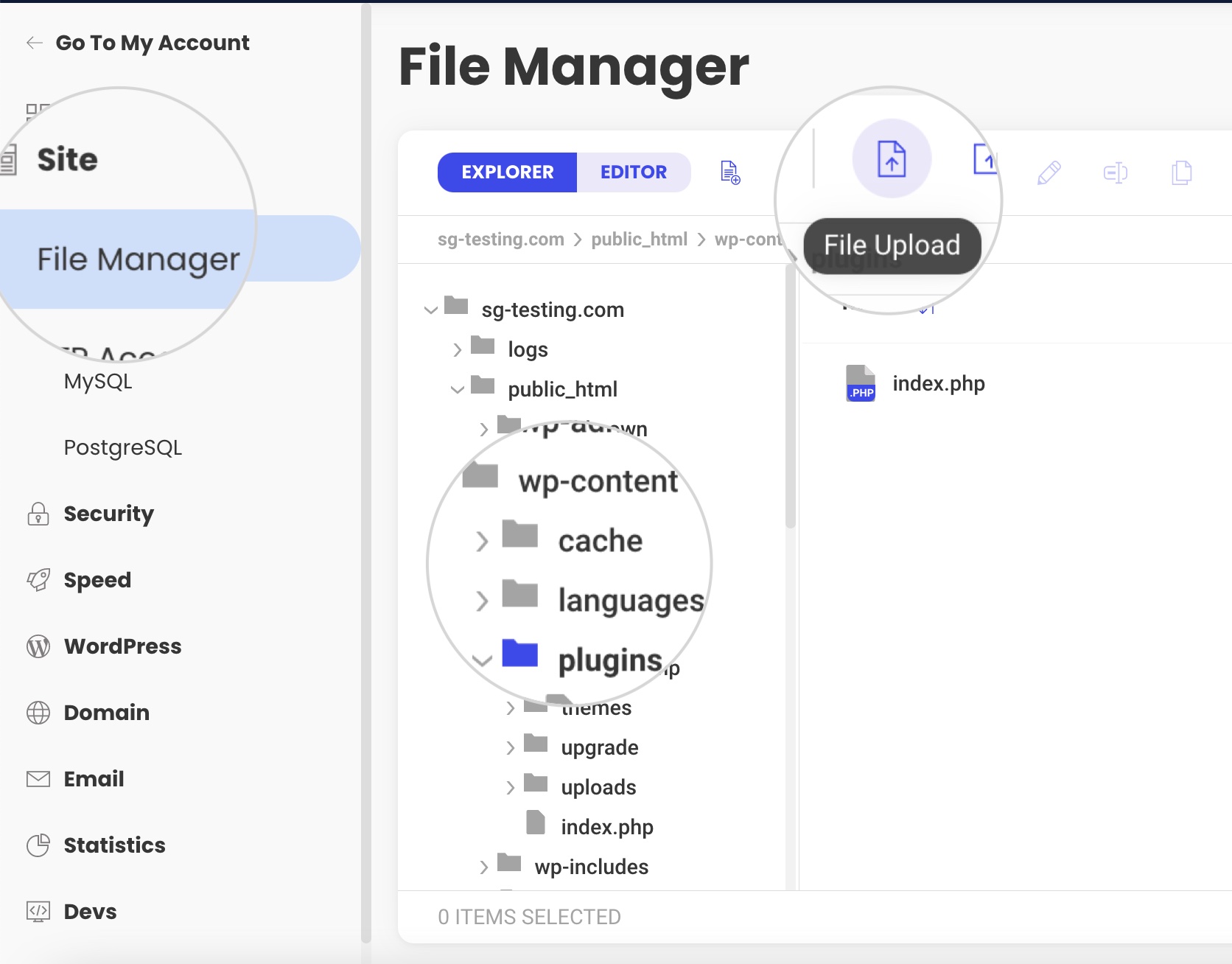The height and width of the screenshot is (964, 1232).
Task: Click Go To My Account link
Action: (x=153, y=43)
